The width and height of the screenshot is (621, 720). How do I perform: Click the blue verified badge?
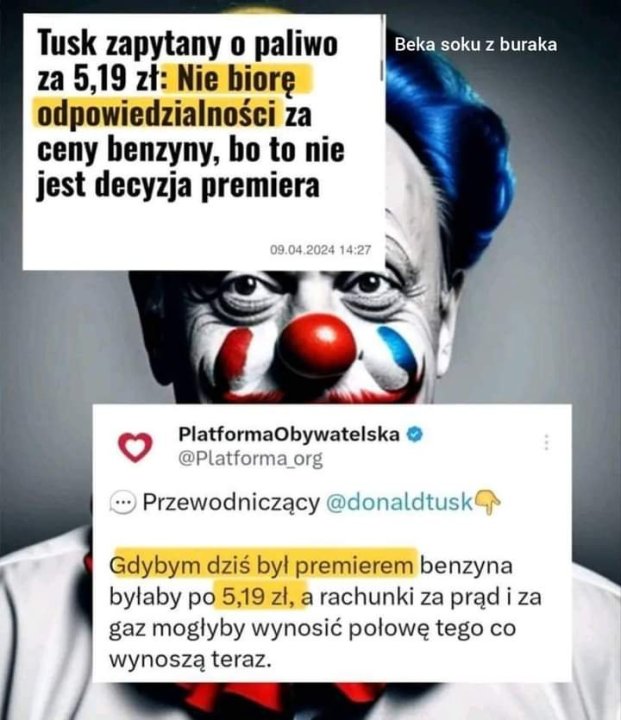(415, 434)
